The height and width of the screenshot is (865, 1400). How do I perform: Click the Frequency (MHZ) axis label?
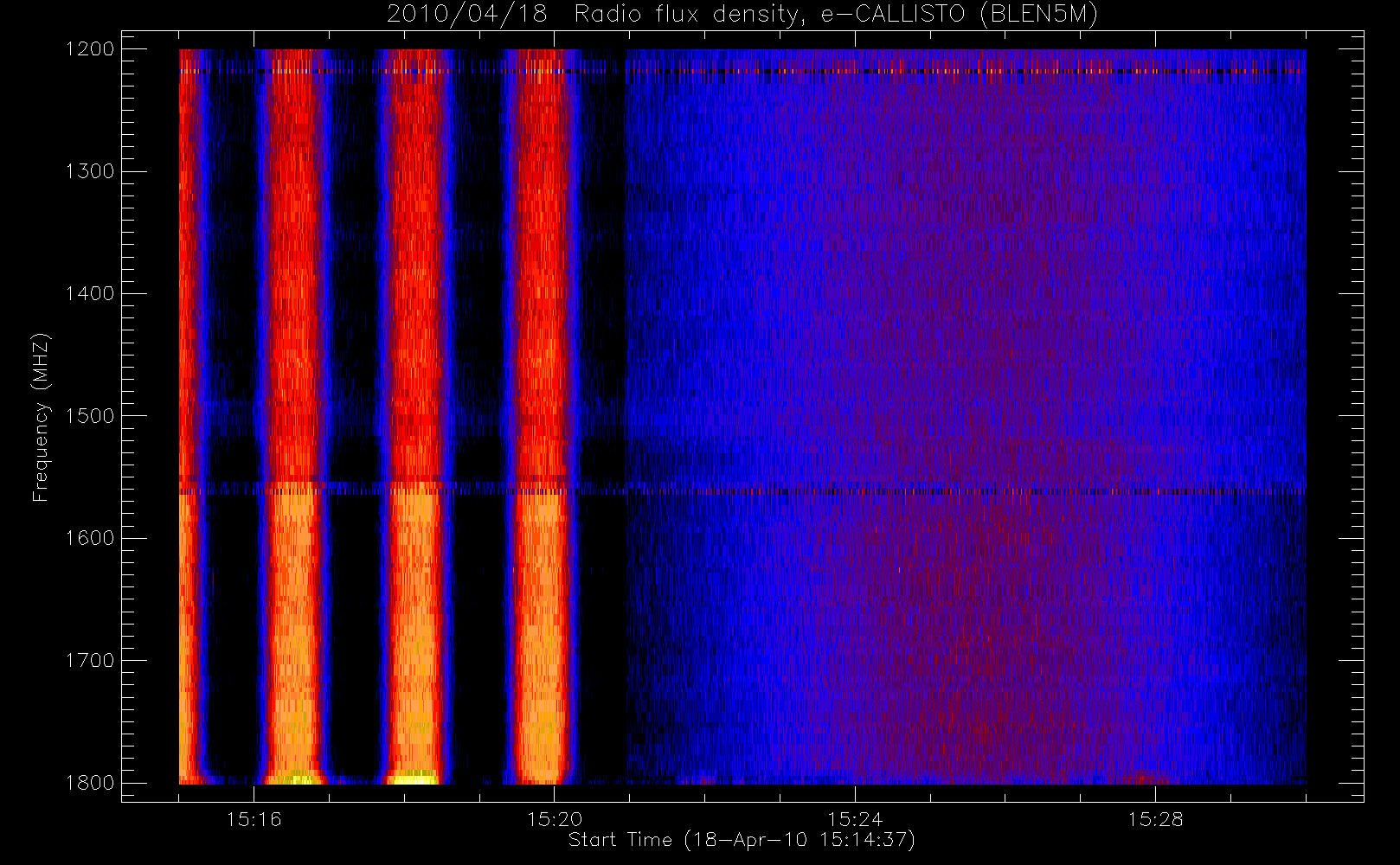click(x=40, y=417)
